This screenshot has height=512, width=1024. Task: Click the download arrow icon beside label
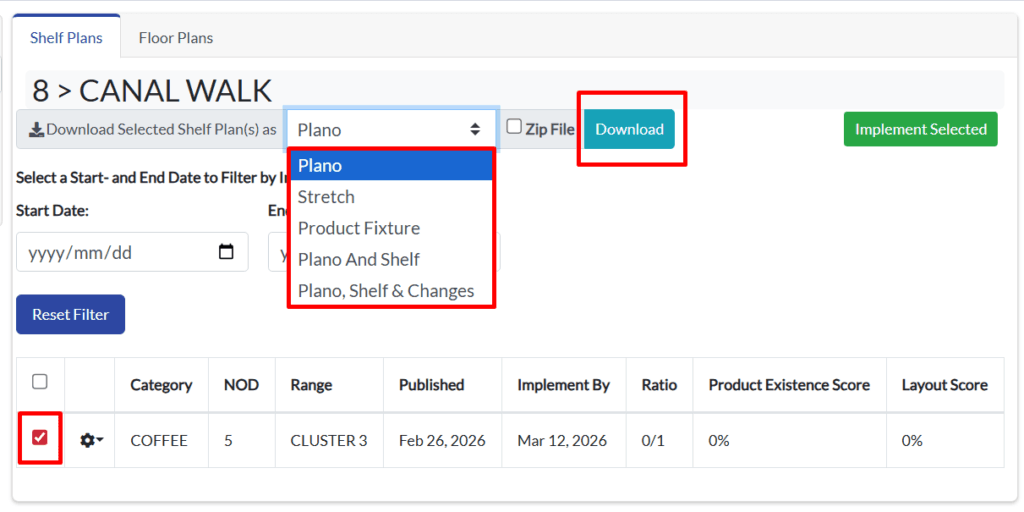pyautogui.click(x=36, y=129)
